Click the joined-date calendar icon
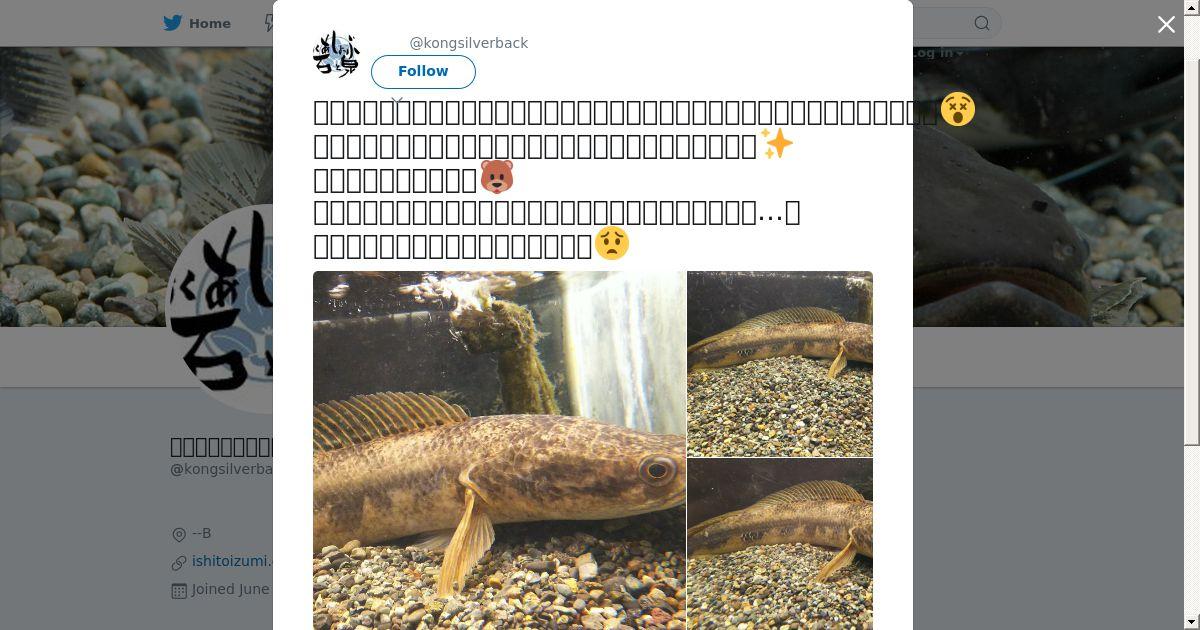Image resolution: width=1200 pixels, height=630 pixels. pyautogui.click(x=179, y=591)
